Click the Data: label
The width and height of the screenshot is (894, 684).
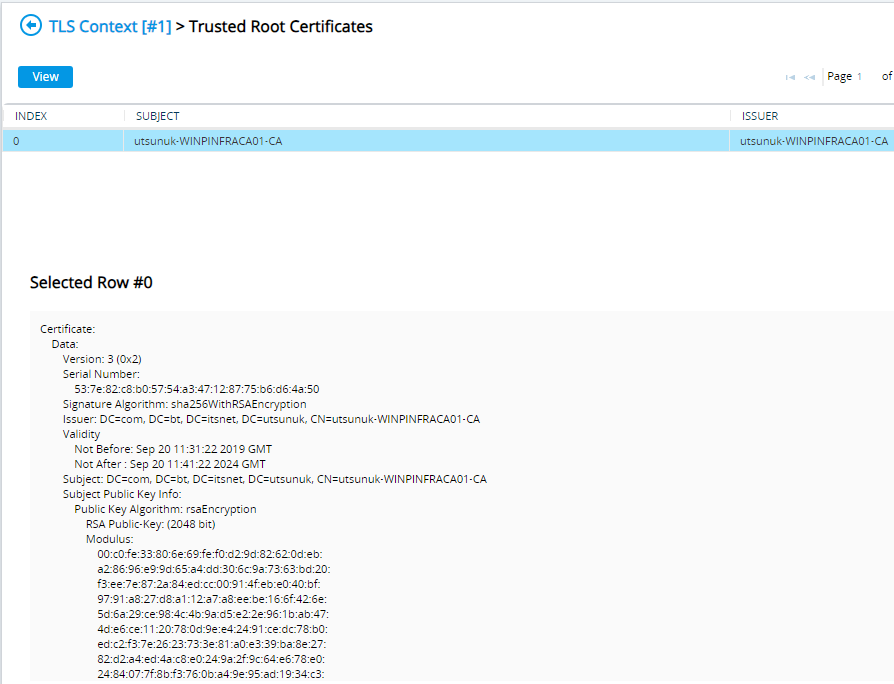65,344
